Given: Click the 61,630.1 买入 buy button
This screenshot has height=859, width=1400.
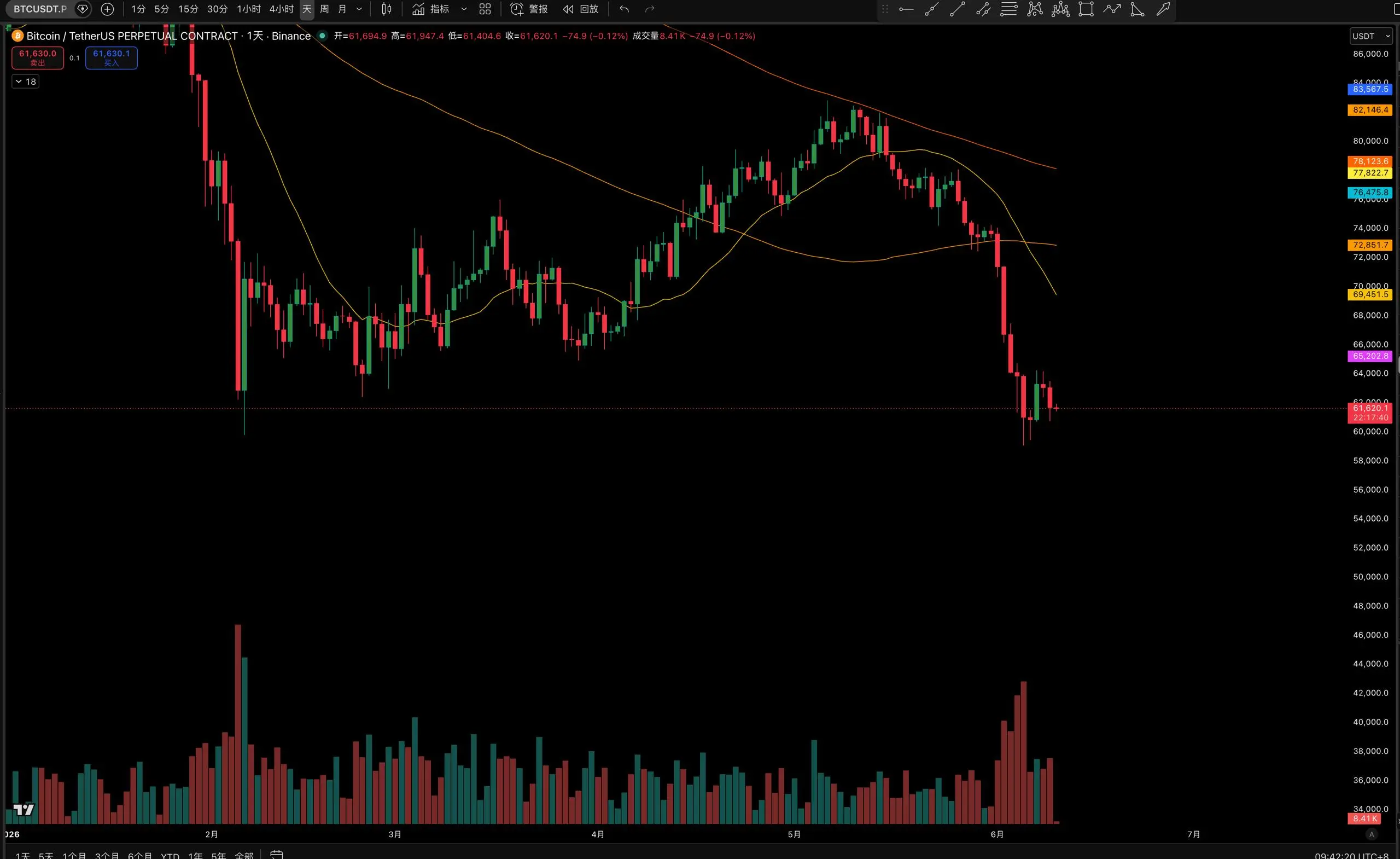Looking at the screenshot, I should click(112, 57).
